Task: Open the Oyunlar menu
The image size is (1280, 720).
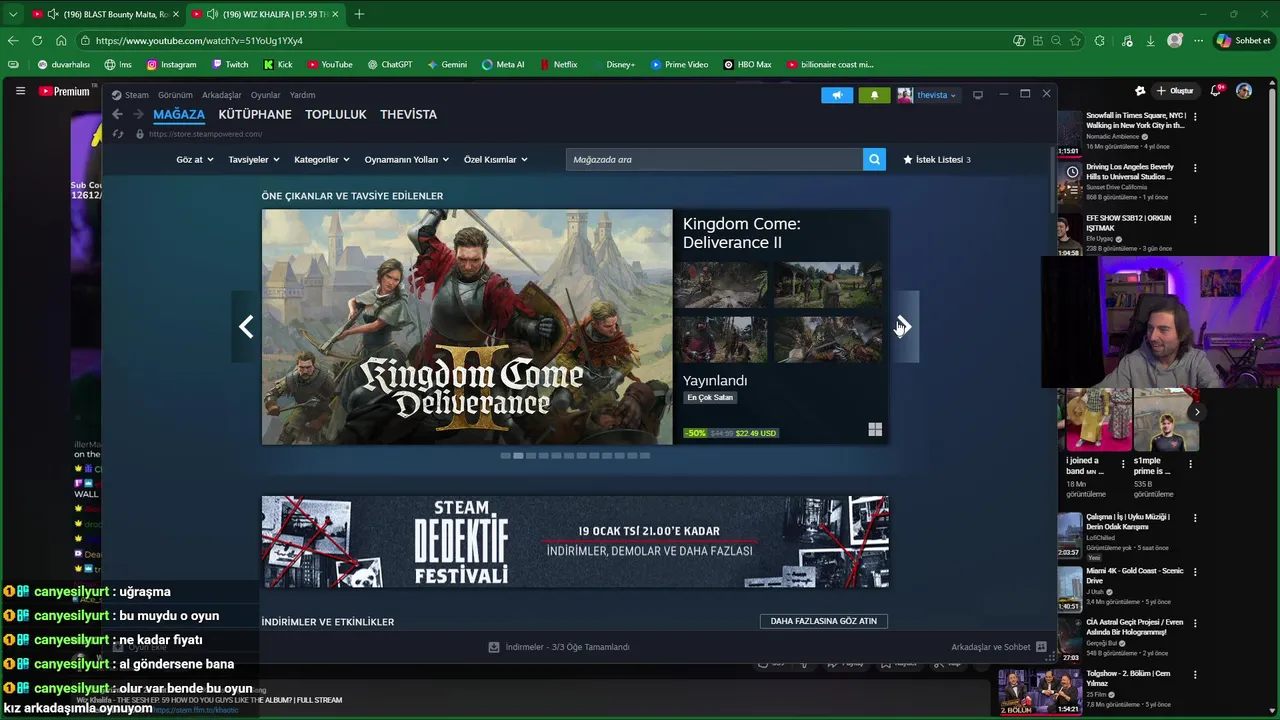Action: 265,95
